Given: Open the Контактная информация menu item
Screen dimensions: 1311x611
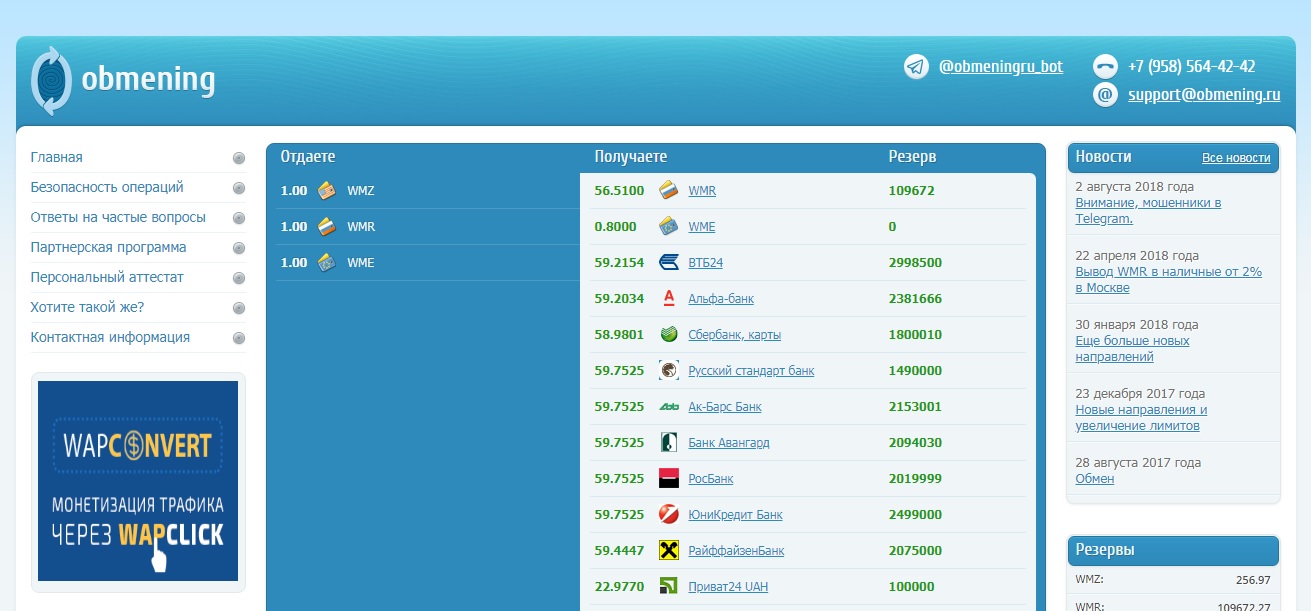Looking at the screenshot, I should pyautogui.click(x=110, y=337).
